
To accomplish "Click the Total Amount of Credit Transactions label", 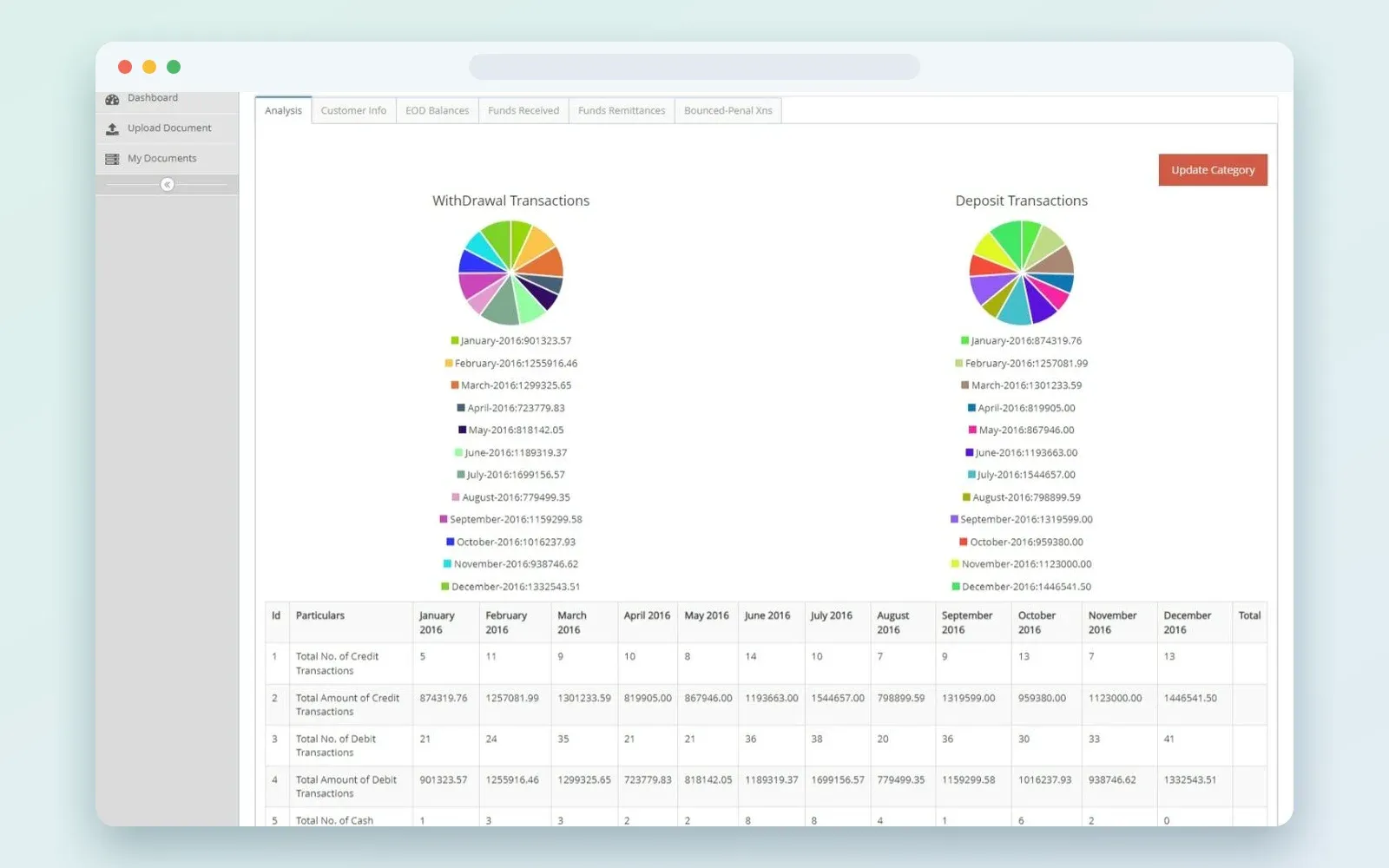I will pos(347,705).
